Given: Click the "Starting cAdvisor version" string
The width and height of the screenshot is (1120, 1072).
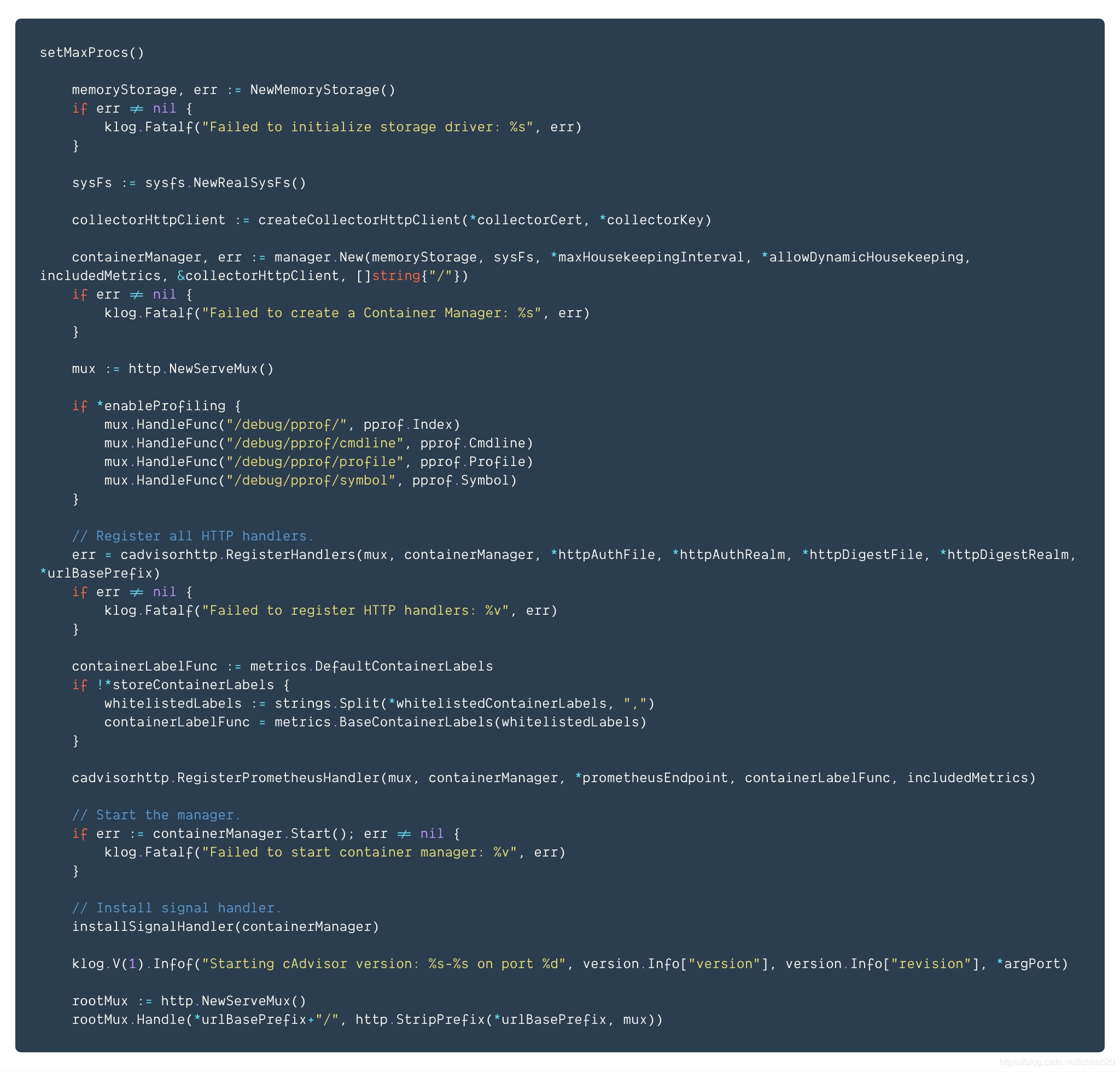Looking at the screenshot, I should pyautogui.click(x=383, y=964).
